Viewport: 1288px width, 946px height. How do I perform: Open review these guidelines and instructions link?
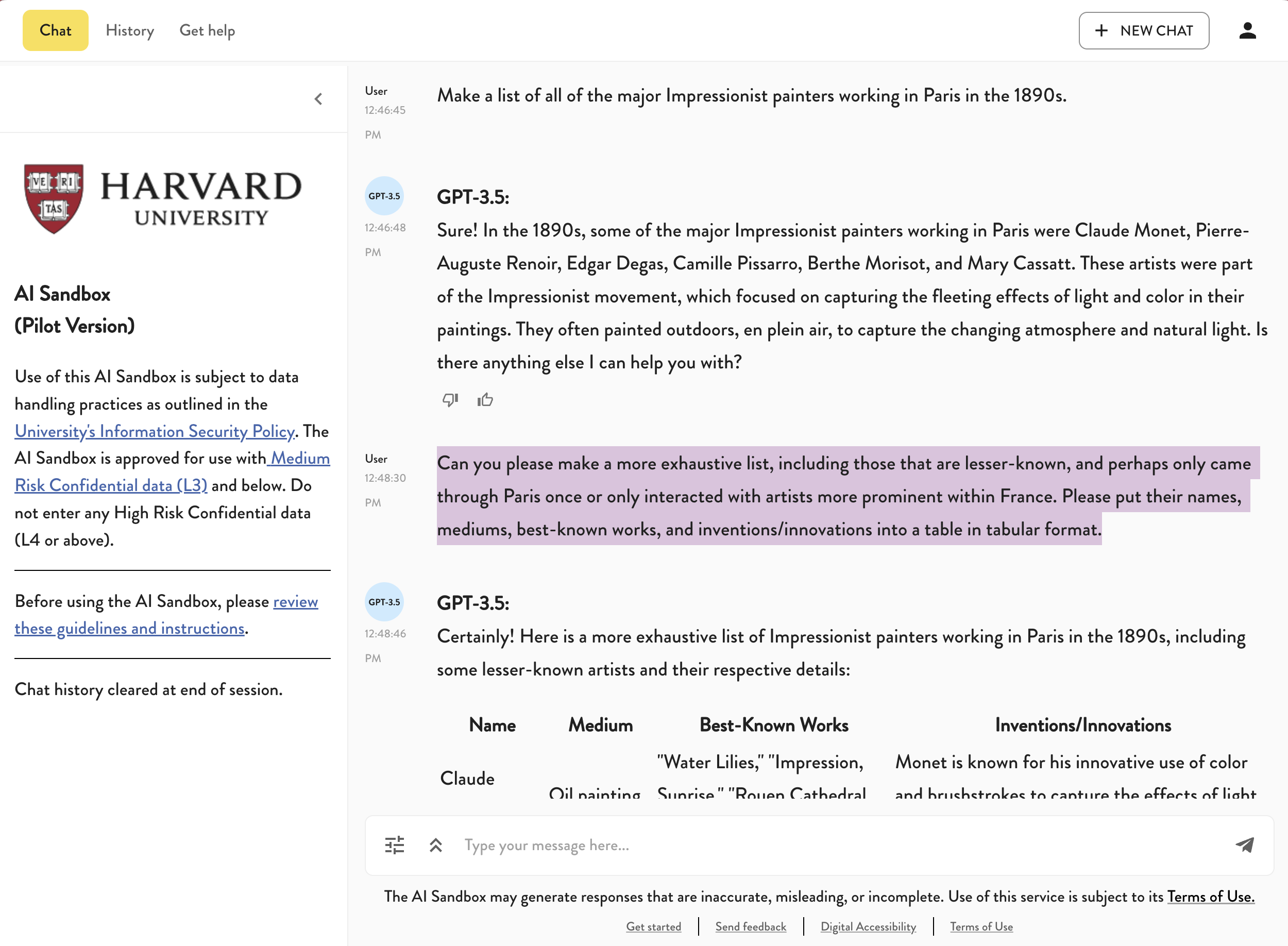pyautogui.click(x=129, y=629)
